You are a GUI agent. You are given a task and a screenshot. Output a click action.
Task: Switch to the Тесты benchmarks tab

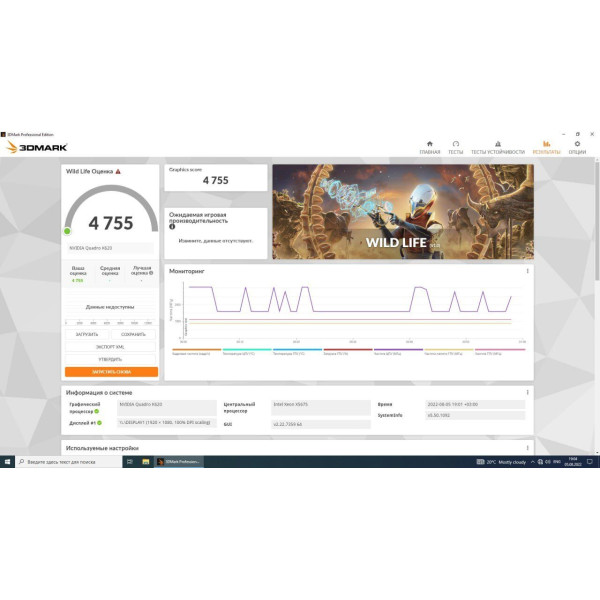(x=455, y=147)
